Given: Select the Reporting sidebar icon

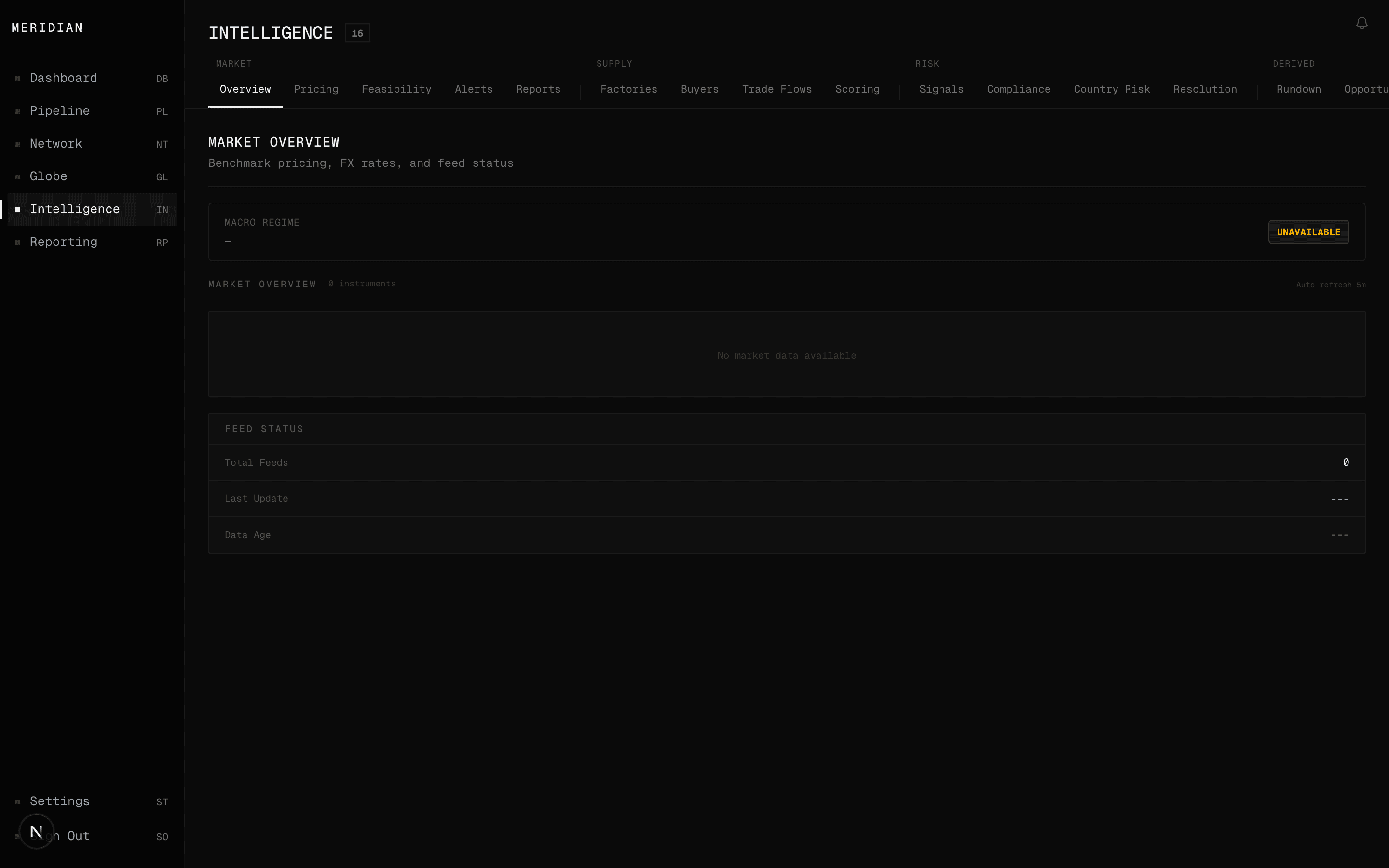Looking at the screenshot, I should click(x=18, y=242).
